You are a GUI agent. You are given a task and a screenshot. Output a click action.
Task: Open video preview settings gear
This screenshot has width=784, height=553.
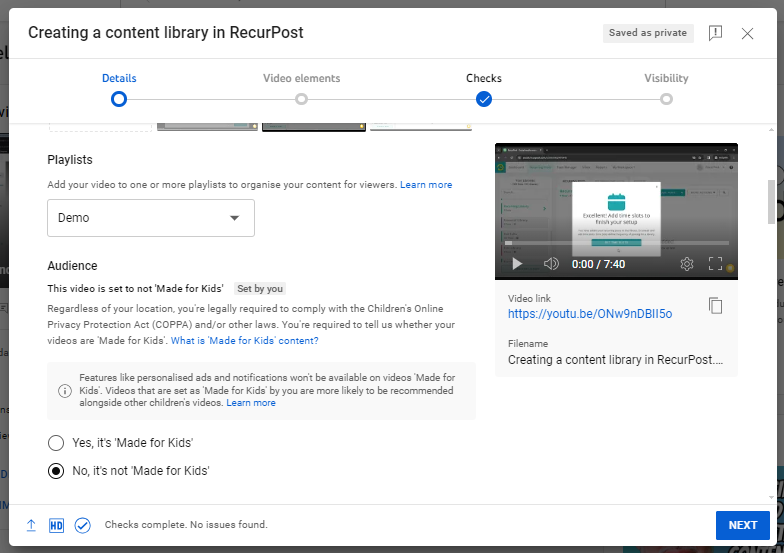click(686, 264)
